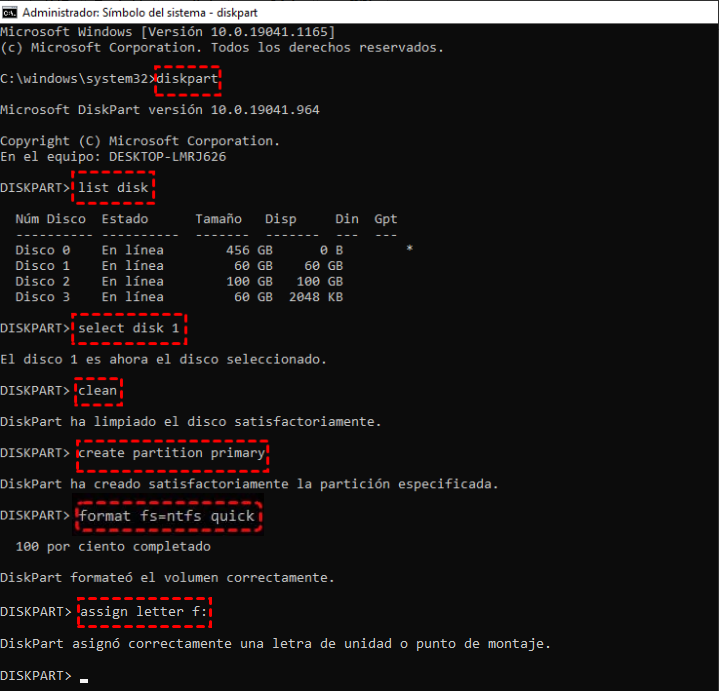Click the 'C:\windows\system32>' prompt
This screenshot has width=719, height=691.
click(77, 79)
